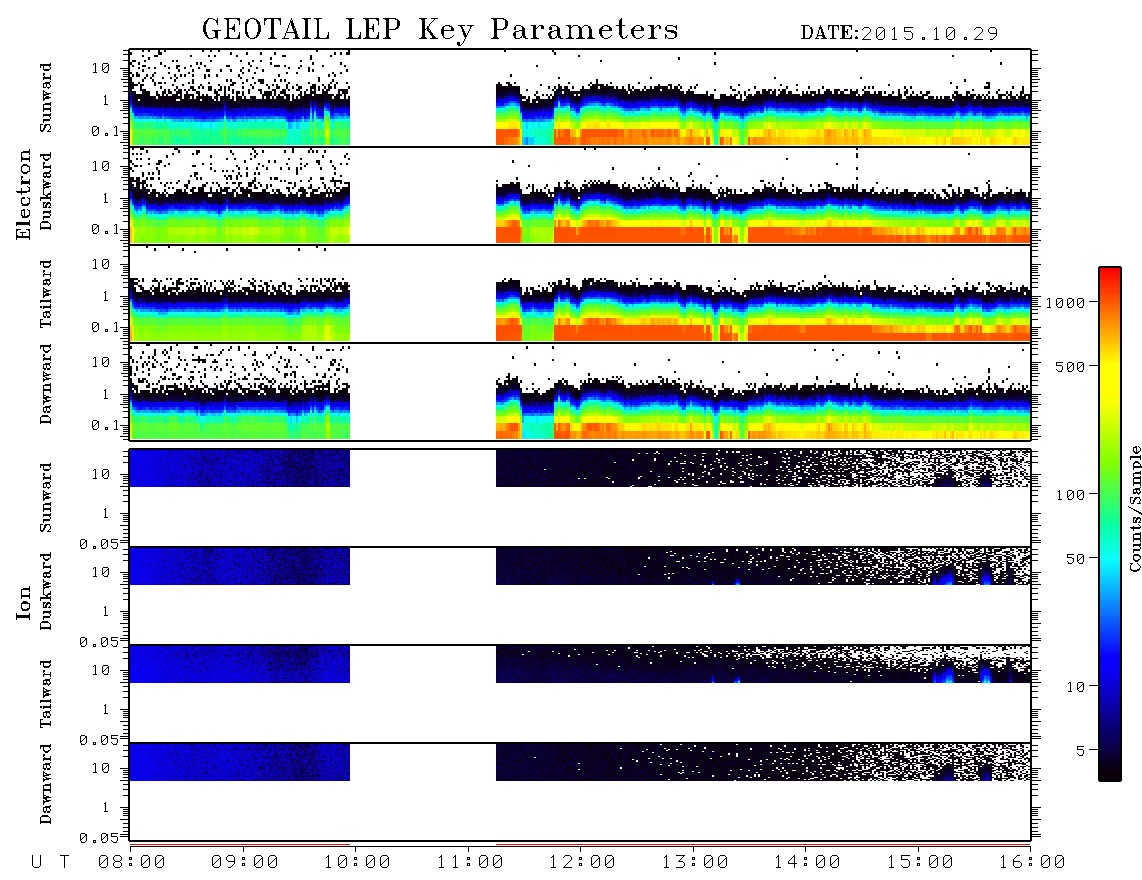The height and width of the screenshot is (880, 1142).
Task: Click the "1000" color bar tick label
Action: tap(1066, 303)
